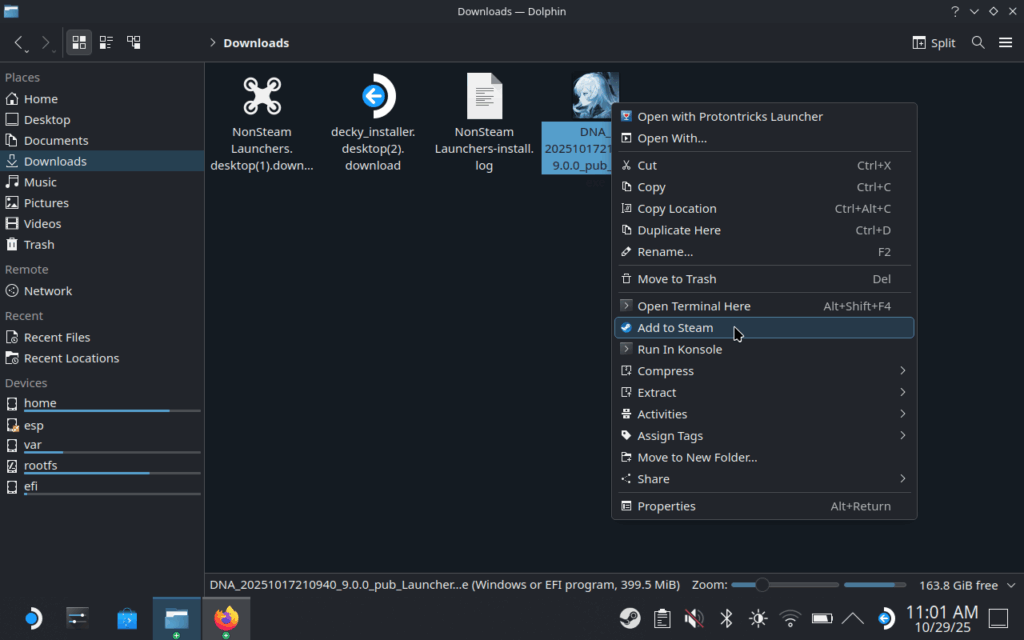The image size is (1024, 640).
Task: Toggle Bluetooth from the system tray
Action: pos(724,618)
